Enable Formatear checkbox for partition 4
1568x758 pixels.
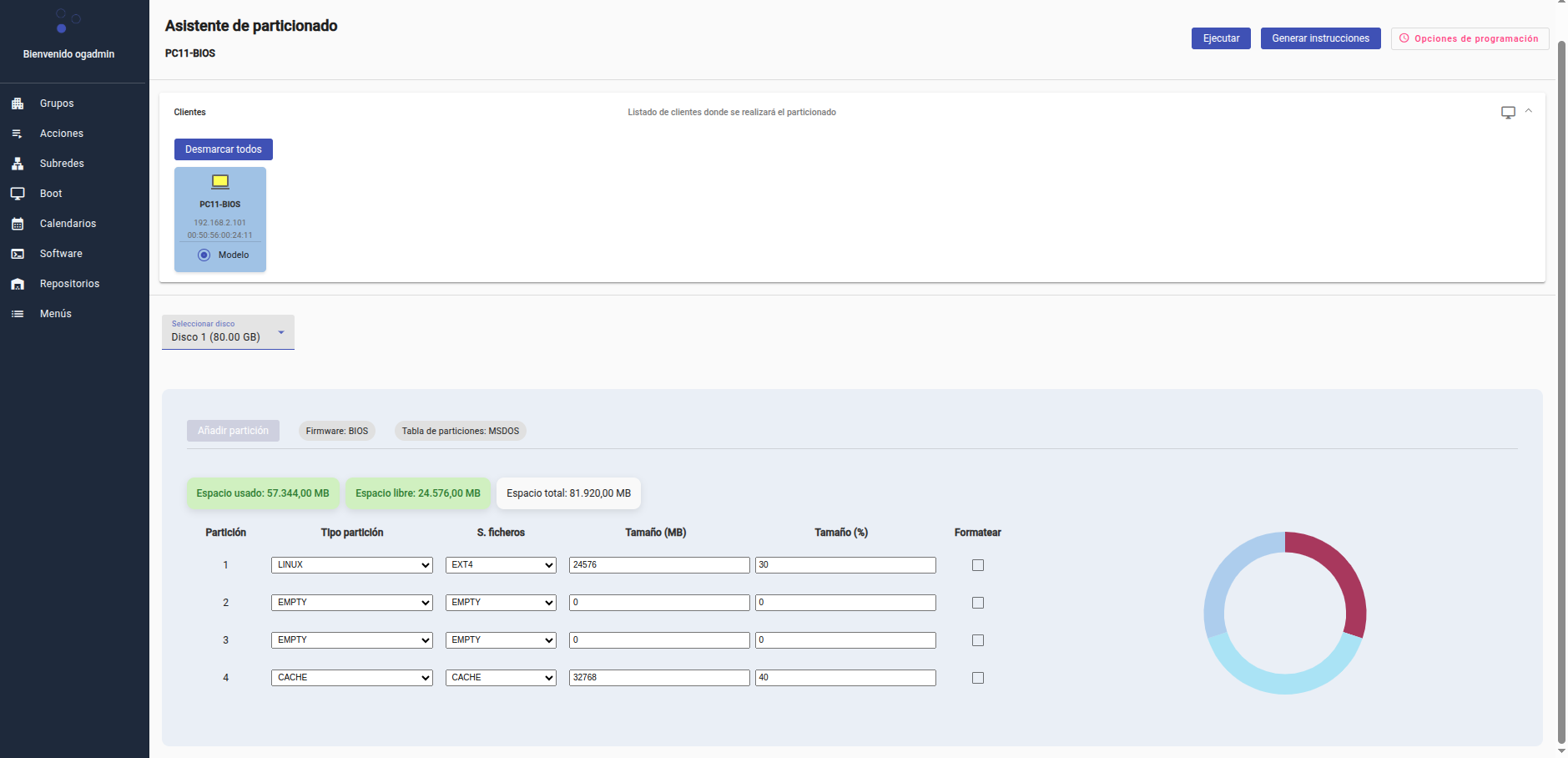(978, 678)
